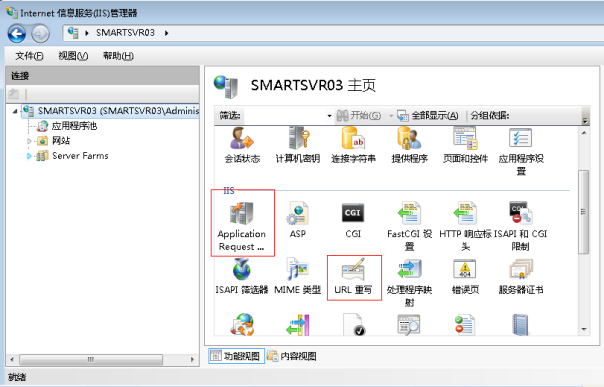
Task: Open the 文件(F) menu
Action: tap(29, 56)
